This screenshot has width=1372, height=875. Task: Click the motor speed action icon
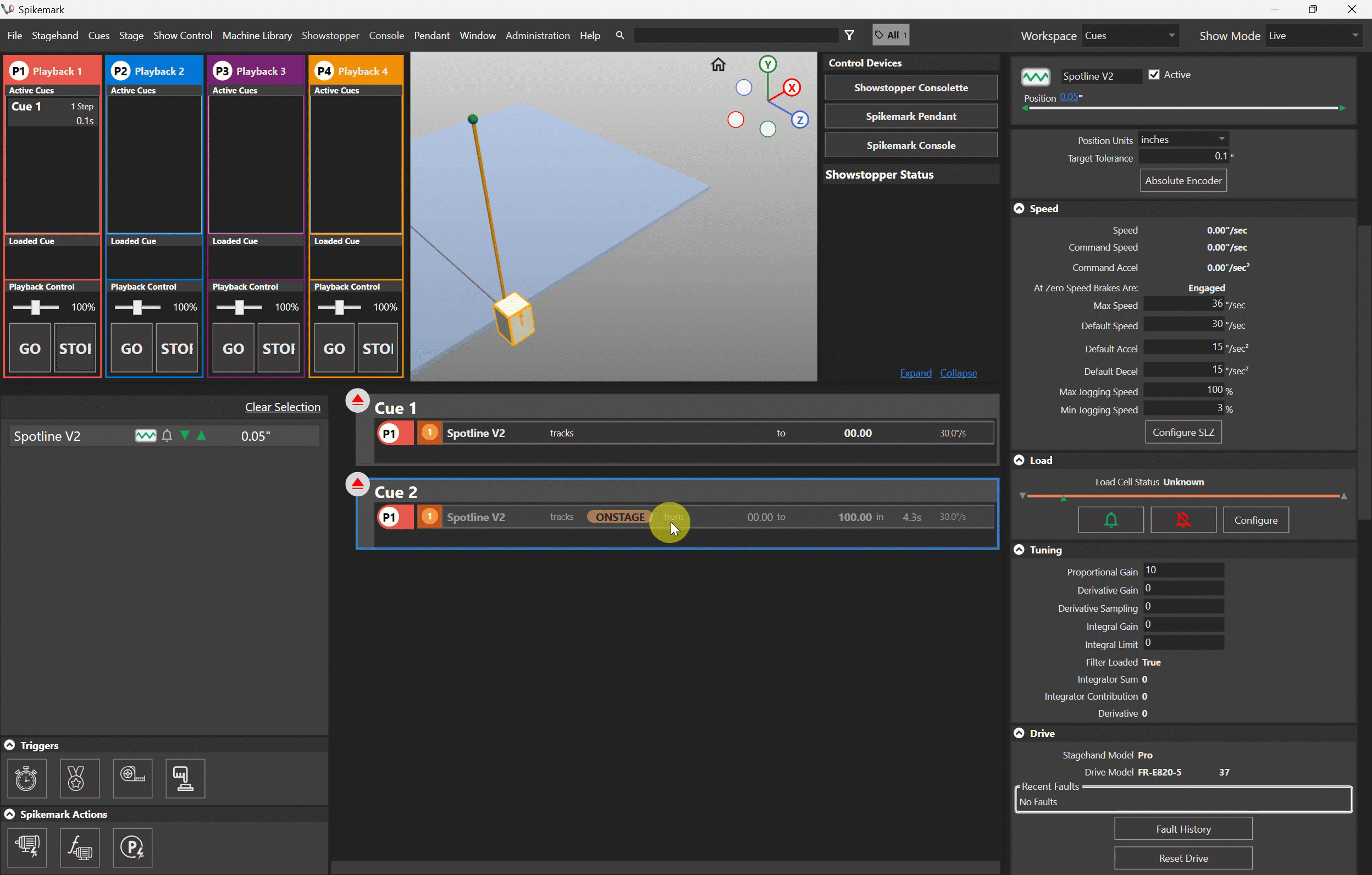(27, 847)
